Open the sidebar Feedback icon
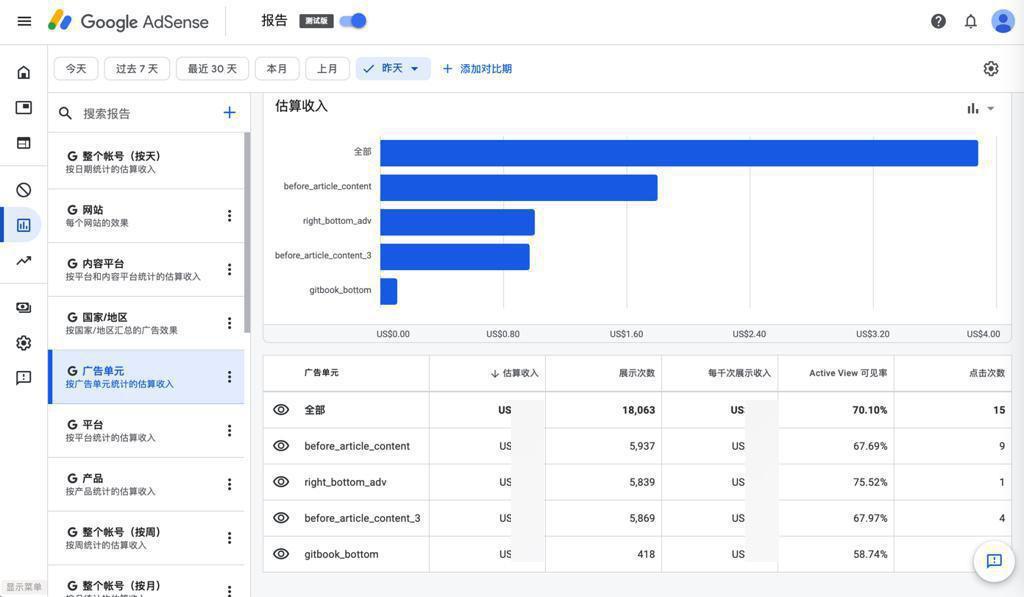 click(x=24, y=378)
